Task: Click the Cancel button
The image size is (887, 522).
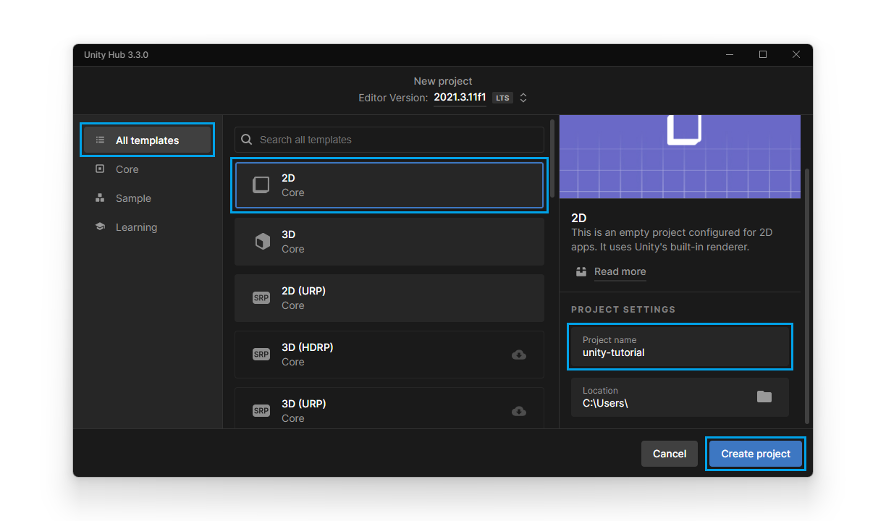Action: pyautogui.click(x=669, y=454)
